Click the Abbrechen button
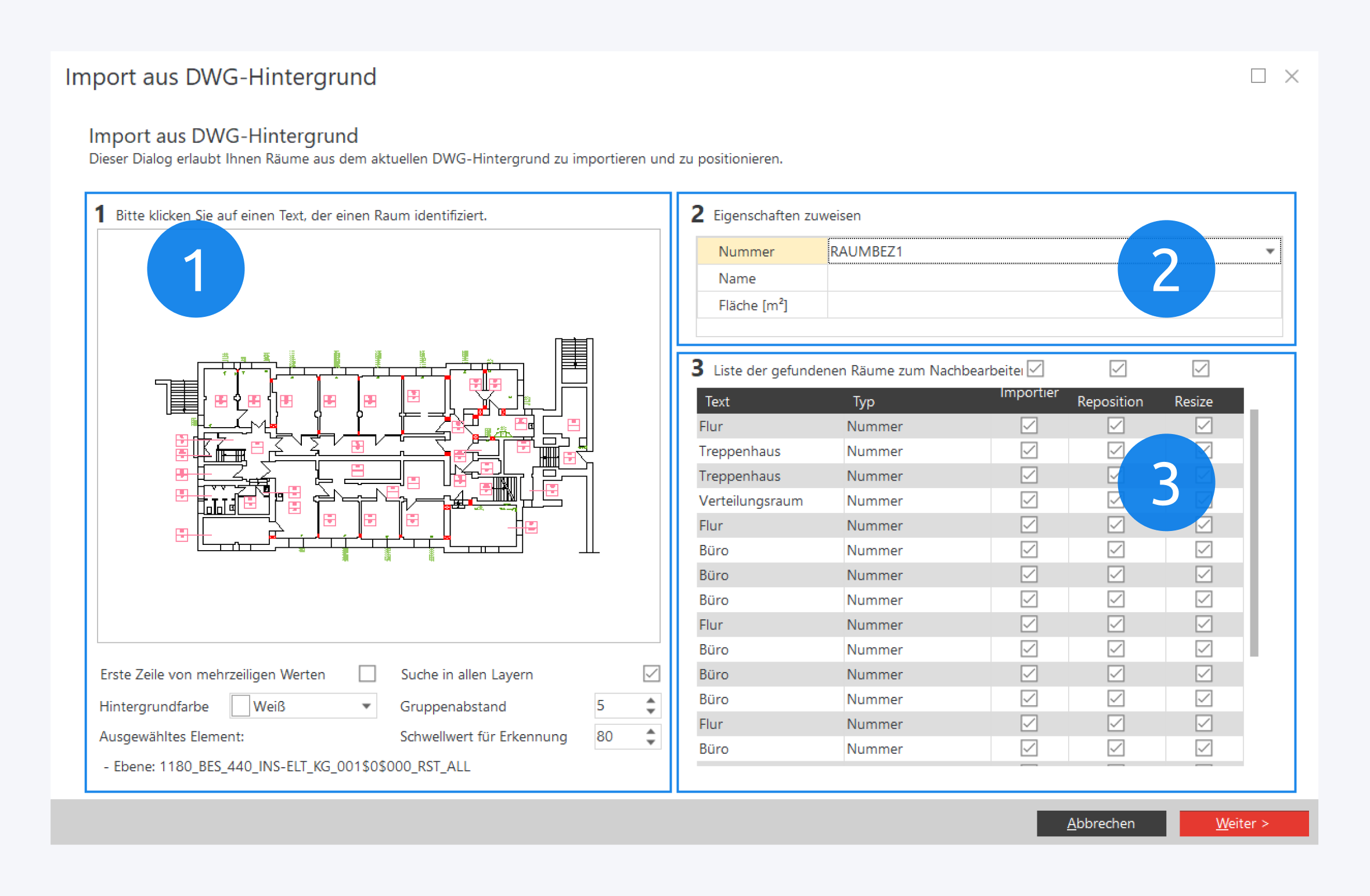 point(1101,823)
